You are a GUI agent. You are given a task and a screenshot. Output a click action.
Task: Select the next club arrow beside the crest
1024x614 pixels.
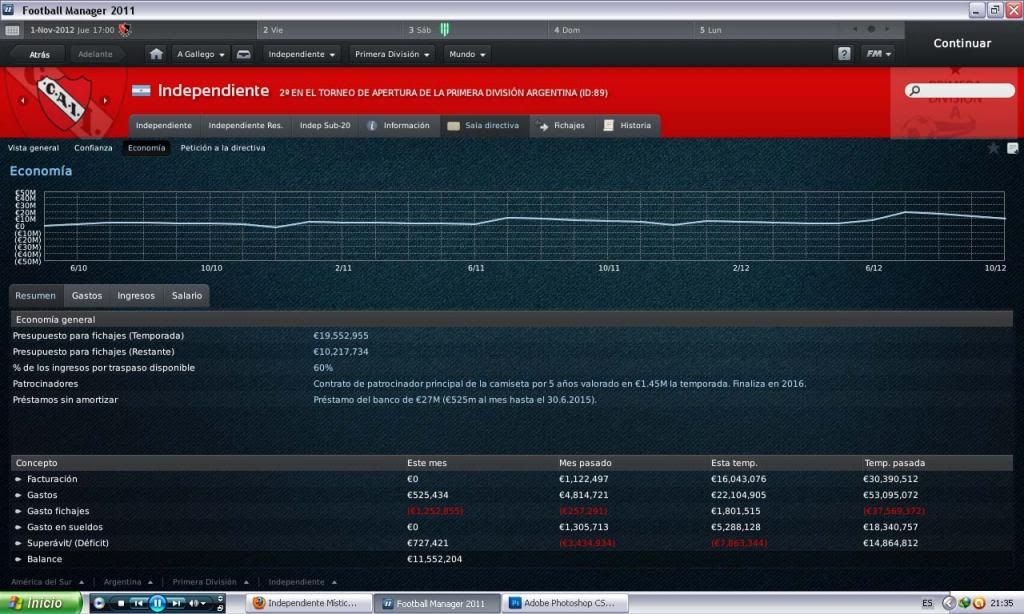(105, 101)
